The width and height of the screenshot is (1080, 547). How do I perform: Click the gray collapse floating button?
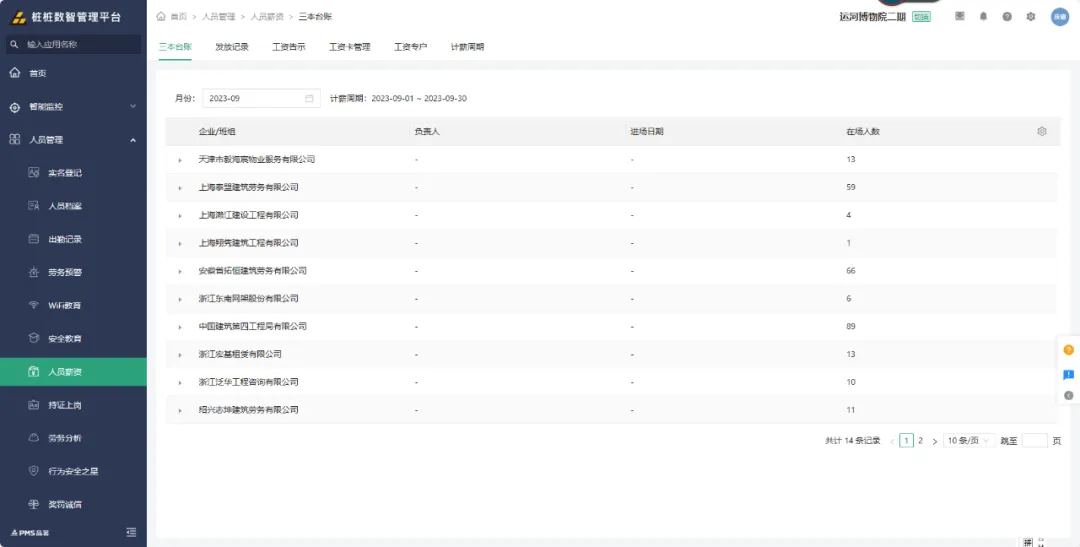click(1068, 395)
